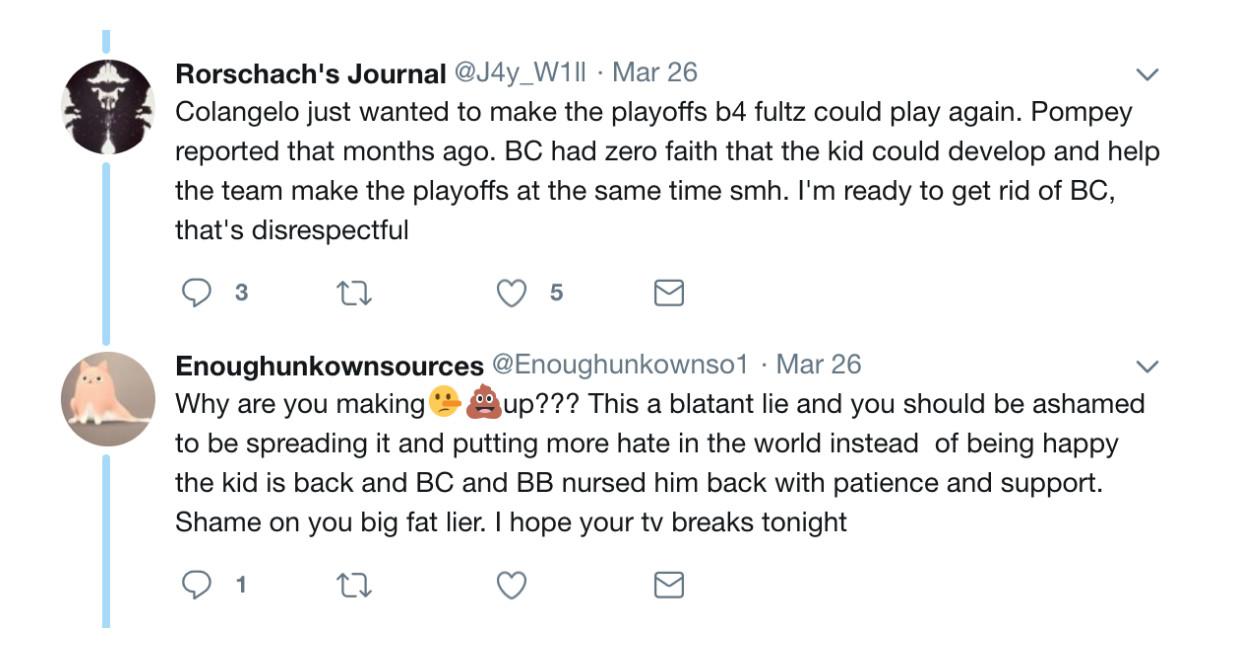
Task: Open more options on Rorschach's Journal tweet
Action: click(1148, 74)
